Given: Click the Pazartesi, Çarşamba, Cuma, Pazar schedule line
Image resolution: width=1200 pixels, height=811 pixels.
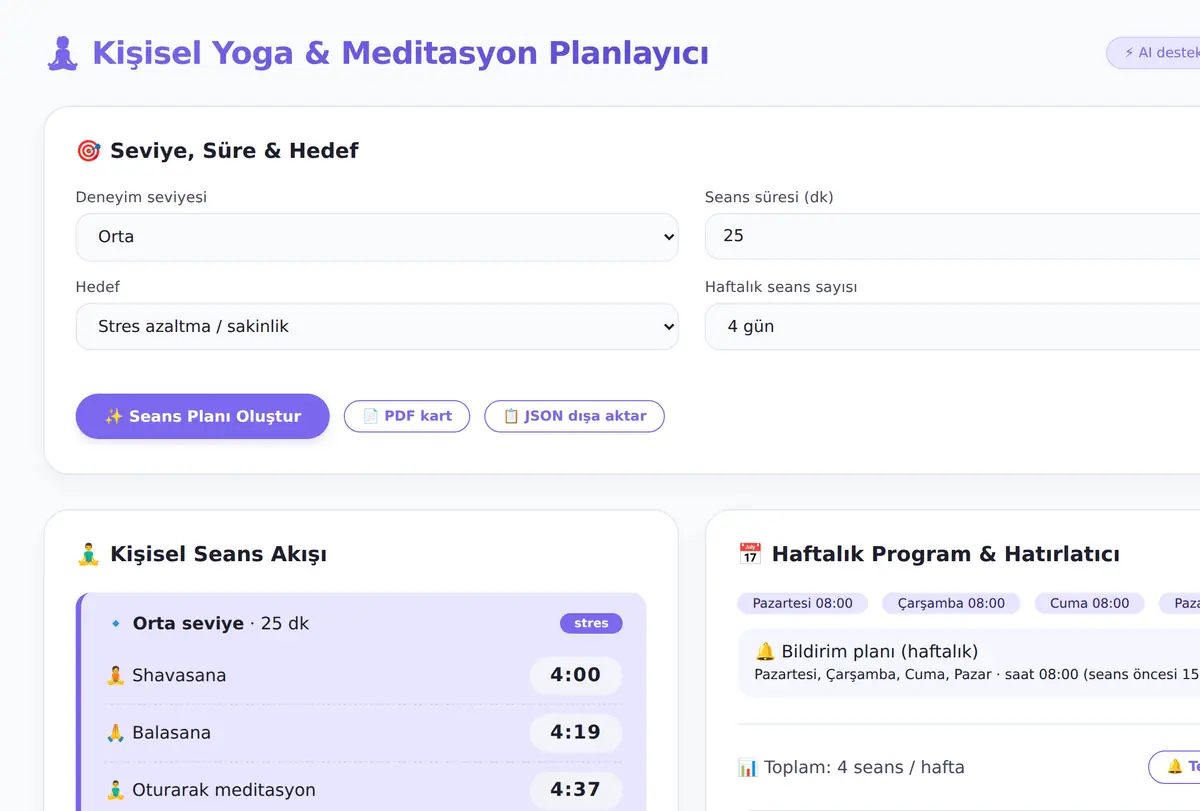Looking at the screenshot, I should (x=976, y=675).
